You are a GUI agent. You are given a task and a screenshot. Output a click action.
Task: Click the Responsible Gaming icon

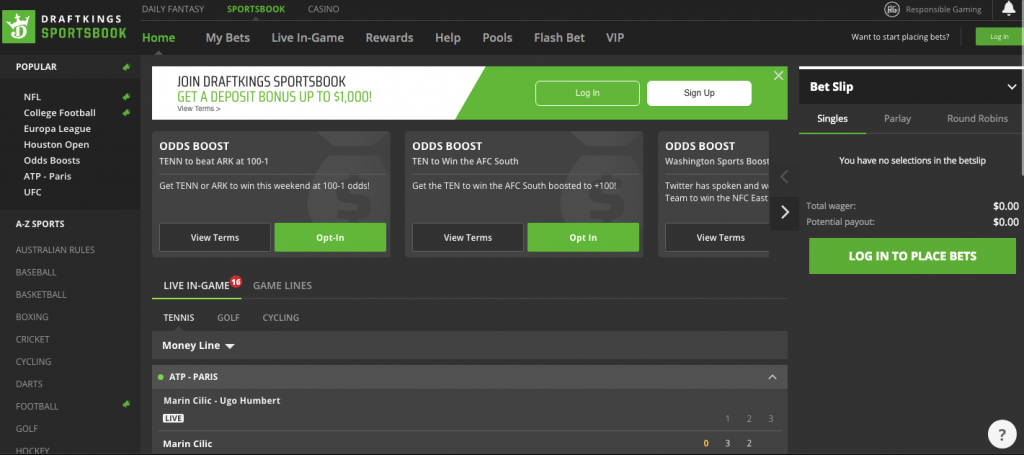pyautogui.click(x=892, y=9)
